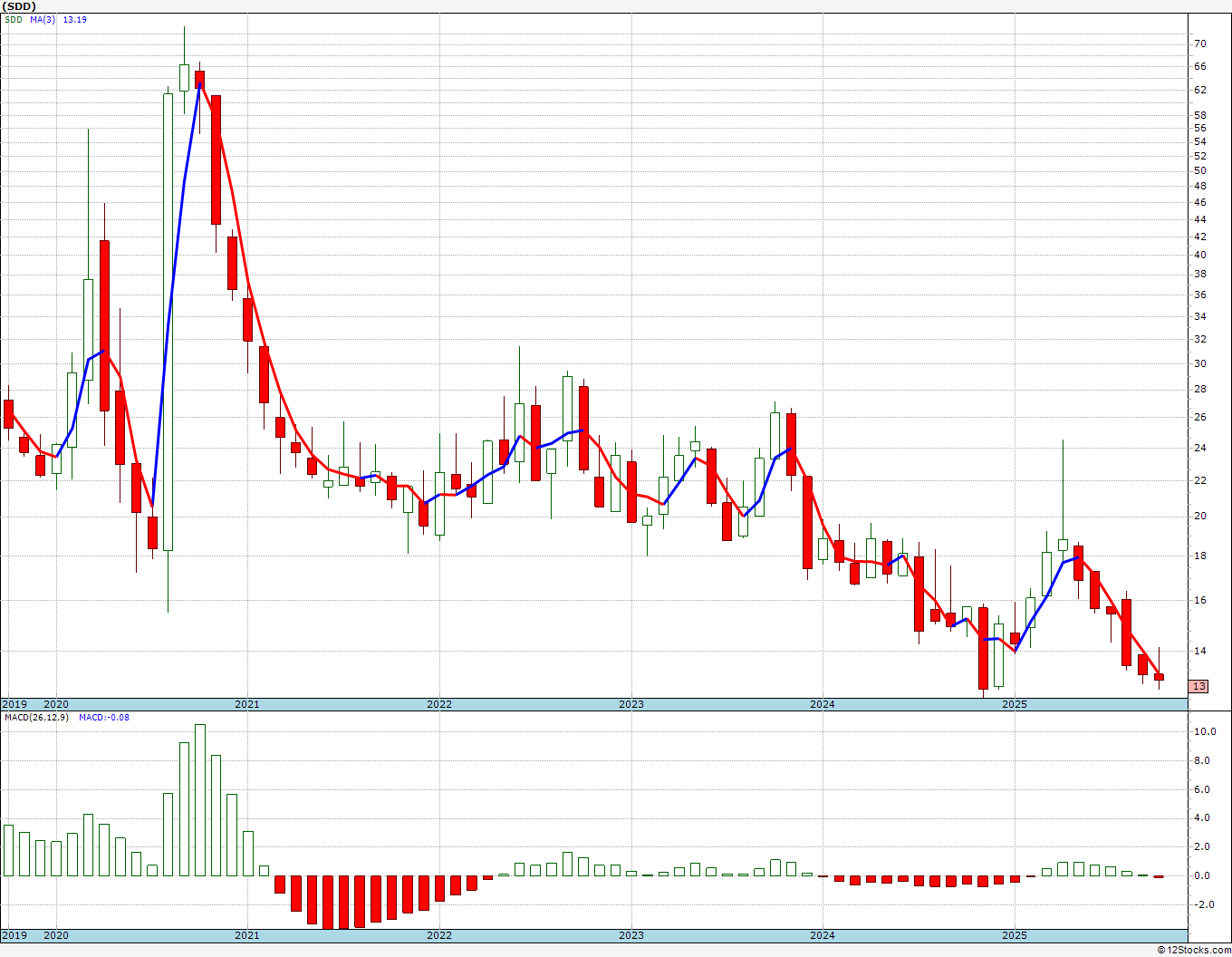The height and width of the screenshot is (957, 1232).
Task: Select the 38 price axis label
Action: tap(1199, 274)
